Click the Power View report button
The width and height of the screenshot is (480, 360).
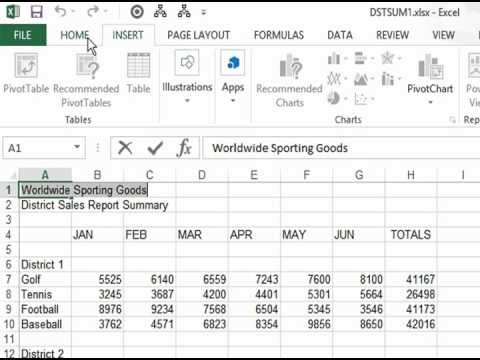[473, 80]
